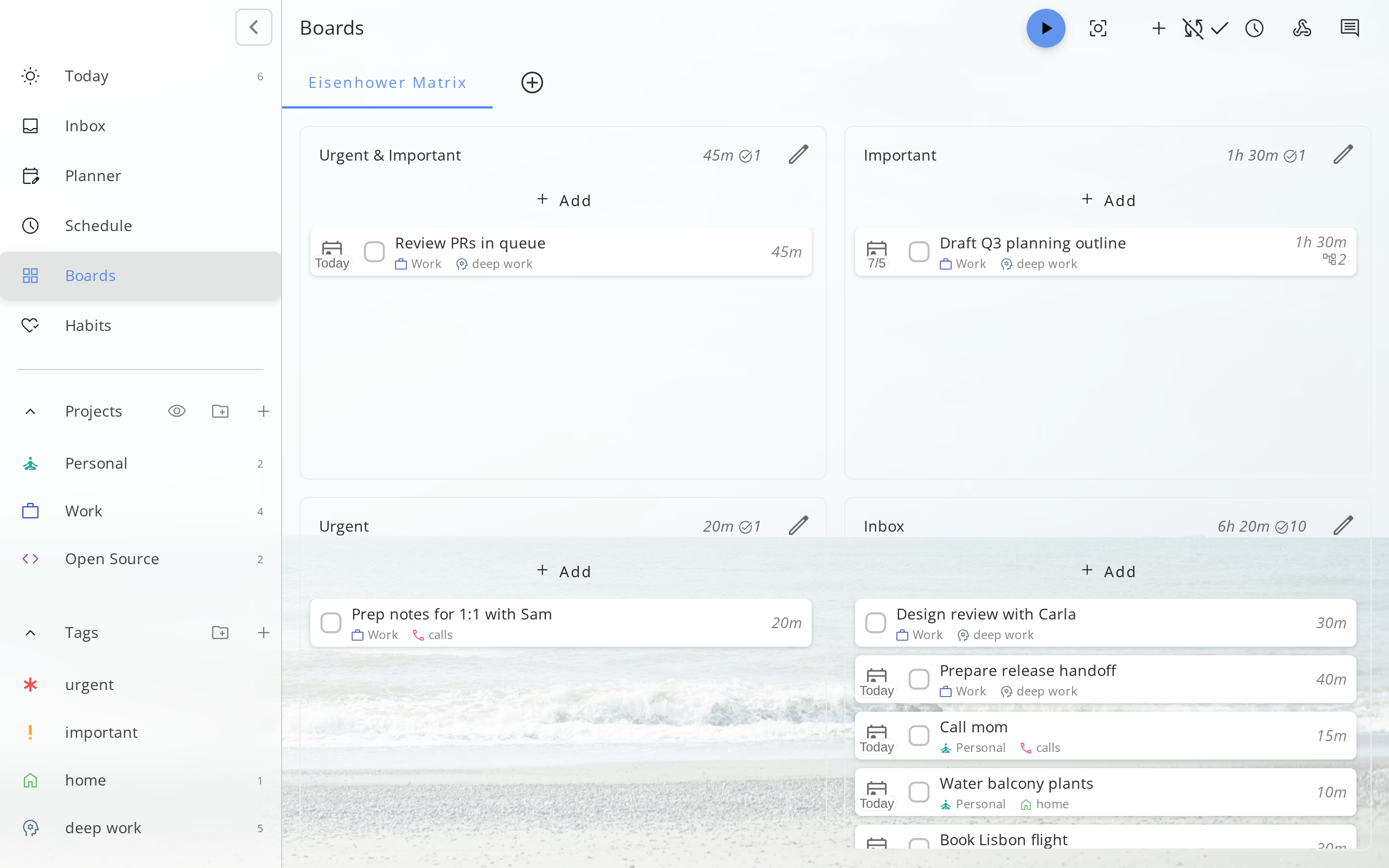Collapse the sidebar with back chevron
The width and height of the screenshot is (1389, 868).
click(x=254, y=27)
